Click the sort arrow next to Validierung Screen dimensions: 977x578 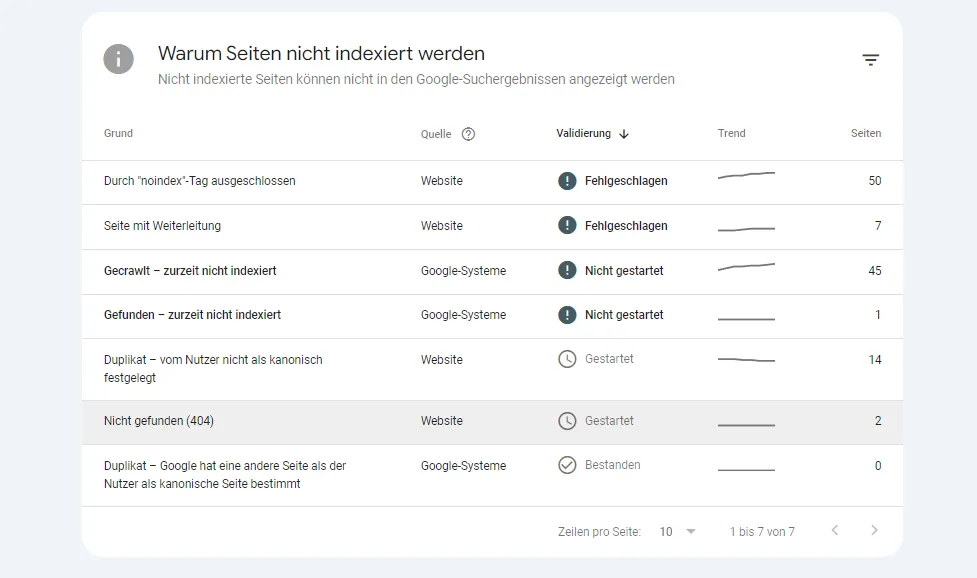pos(624,134)
